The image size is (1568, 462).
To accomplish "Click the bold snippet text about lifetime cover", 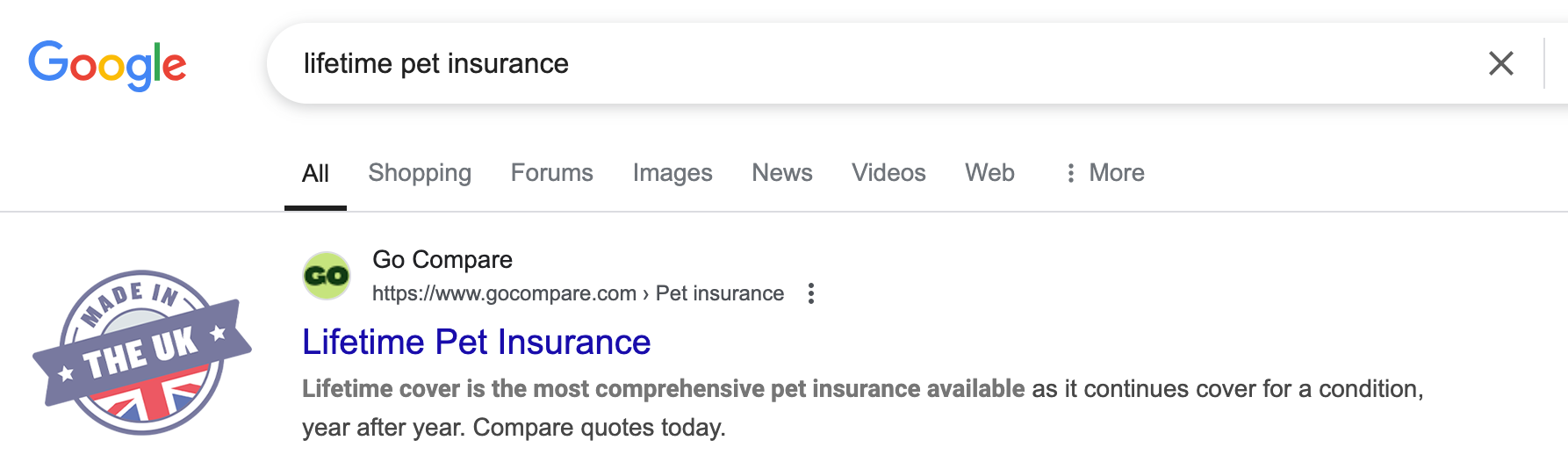I will [663, 389].
